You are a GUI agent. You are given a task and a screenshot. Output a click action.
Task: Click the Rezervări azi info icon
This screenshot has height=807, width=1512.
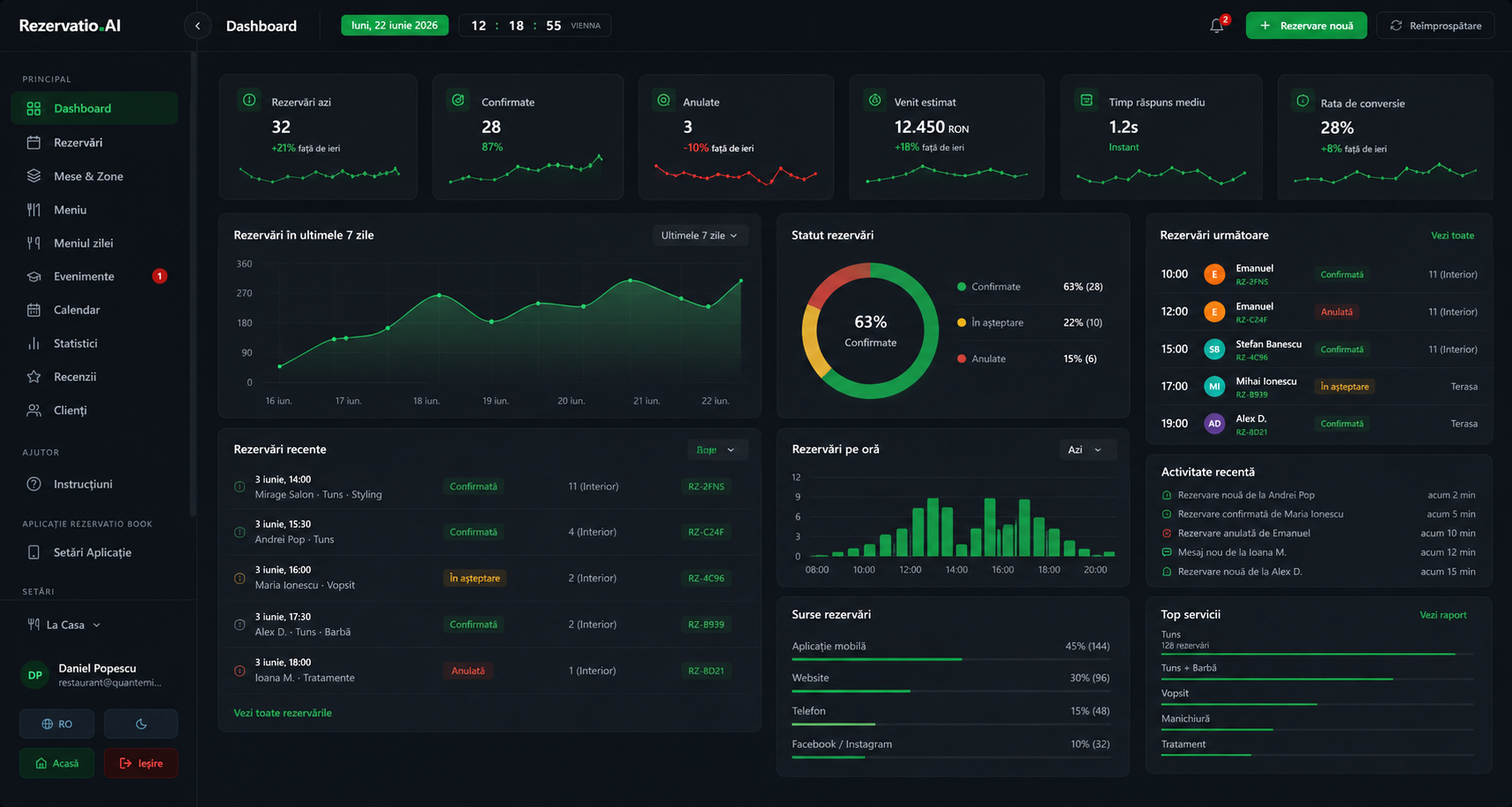click(249, 100)
